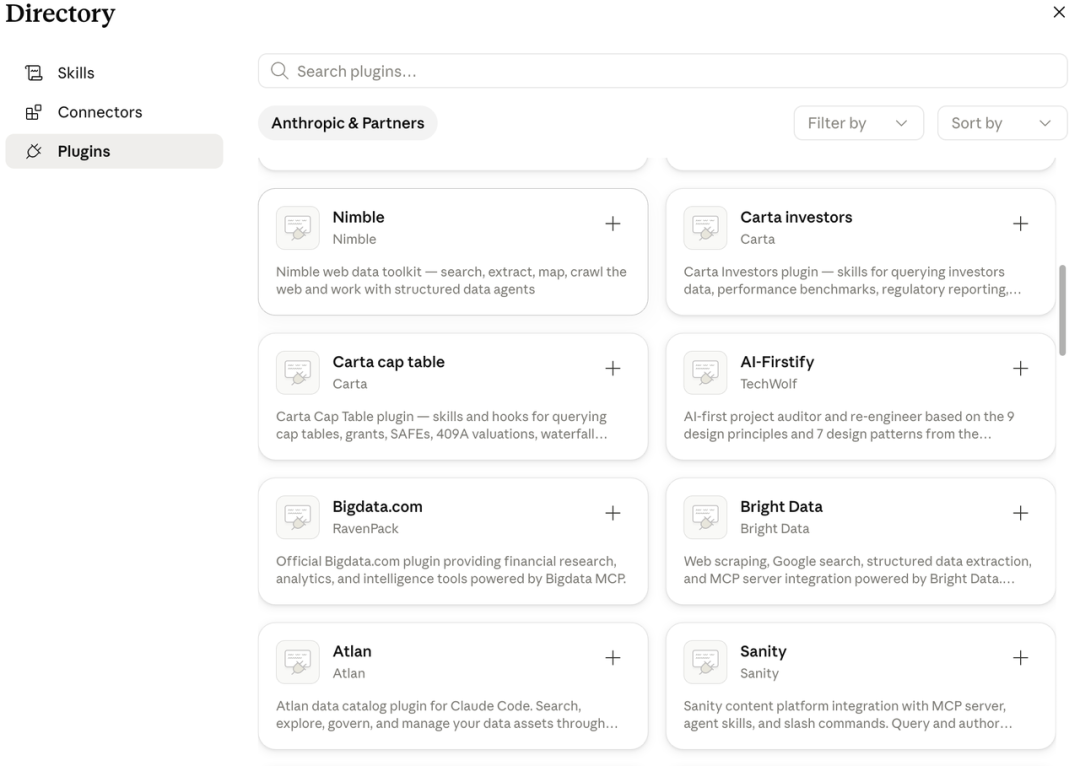Viewport: 1080px width, 766px height.
Task: Click the Carta investors plugin thumbnail icon
Action: pos(705,228)
